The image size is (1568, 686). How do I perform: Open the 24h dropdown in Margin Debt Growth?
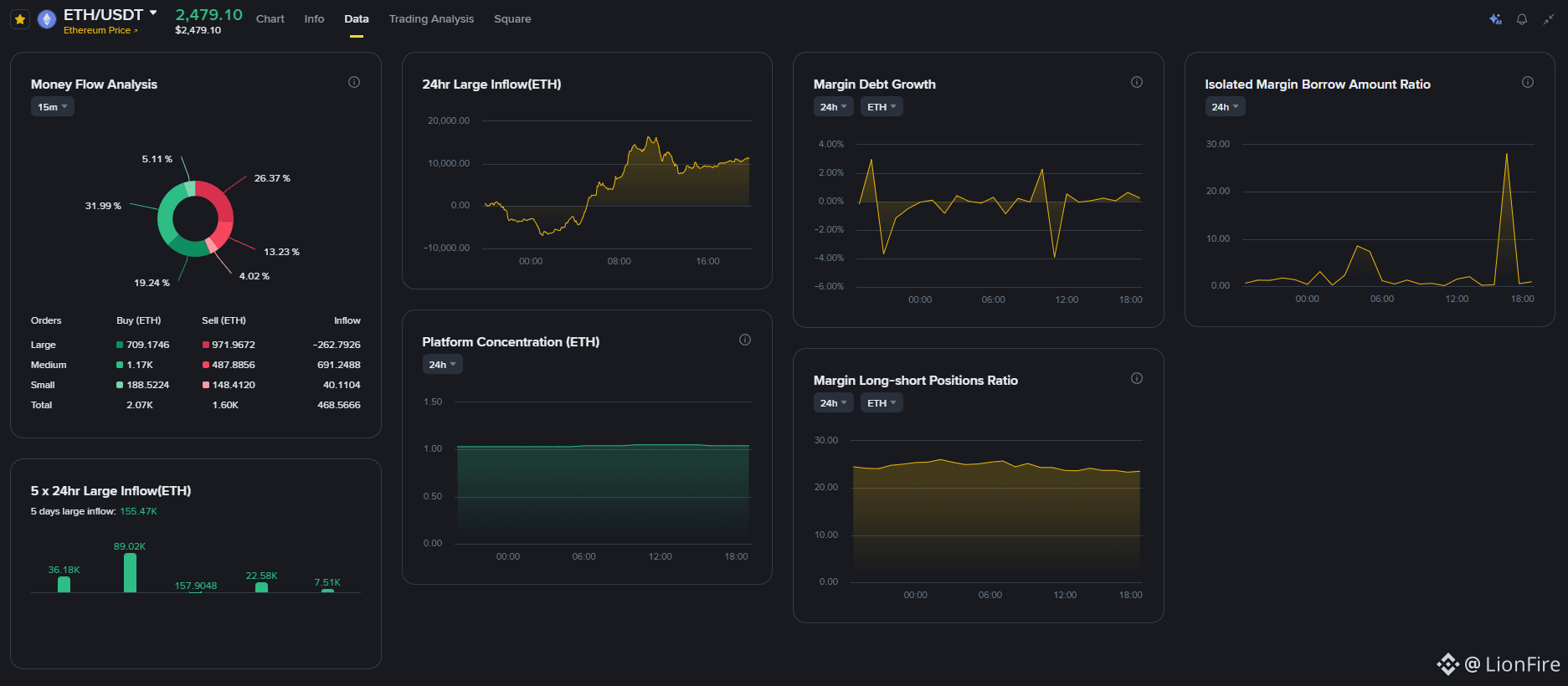tap(834, 107)
